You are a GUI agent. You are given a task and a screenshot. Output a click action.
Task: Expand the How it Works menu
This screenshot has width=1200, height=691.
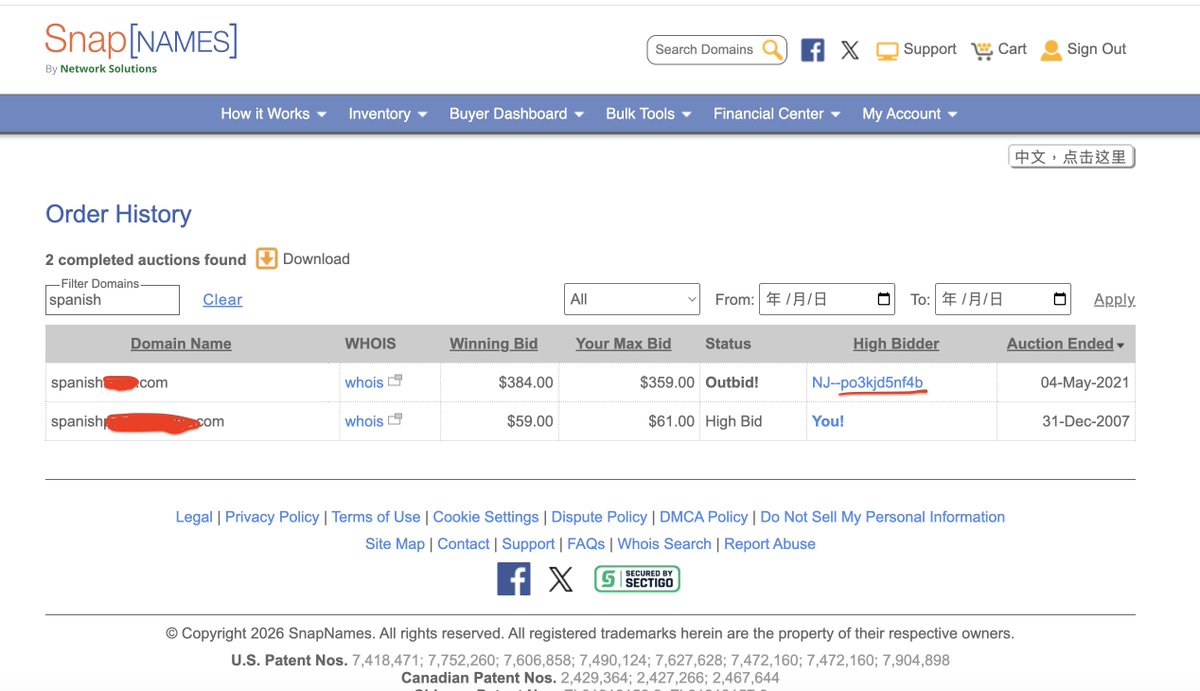(x=274, y=114)
